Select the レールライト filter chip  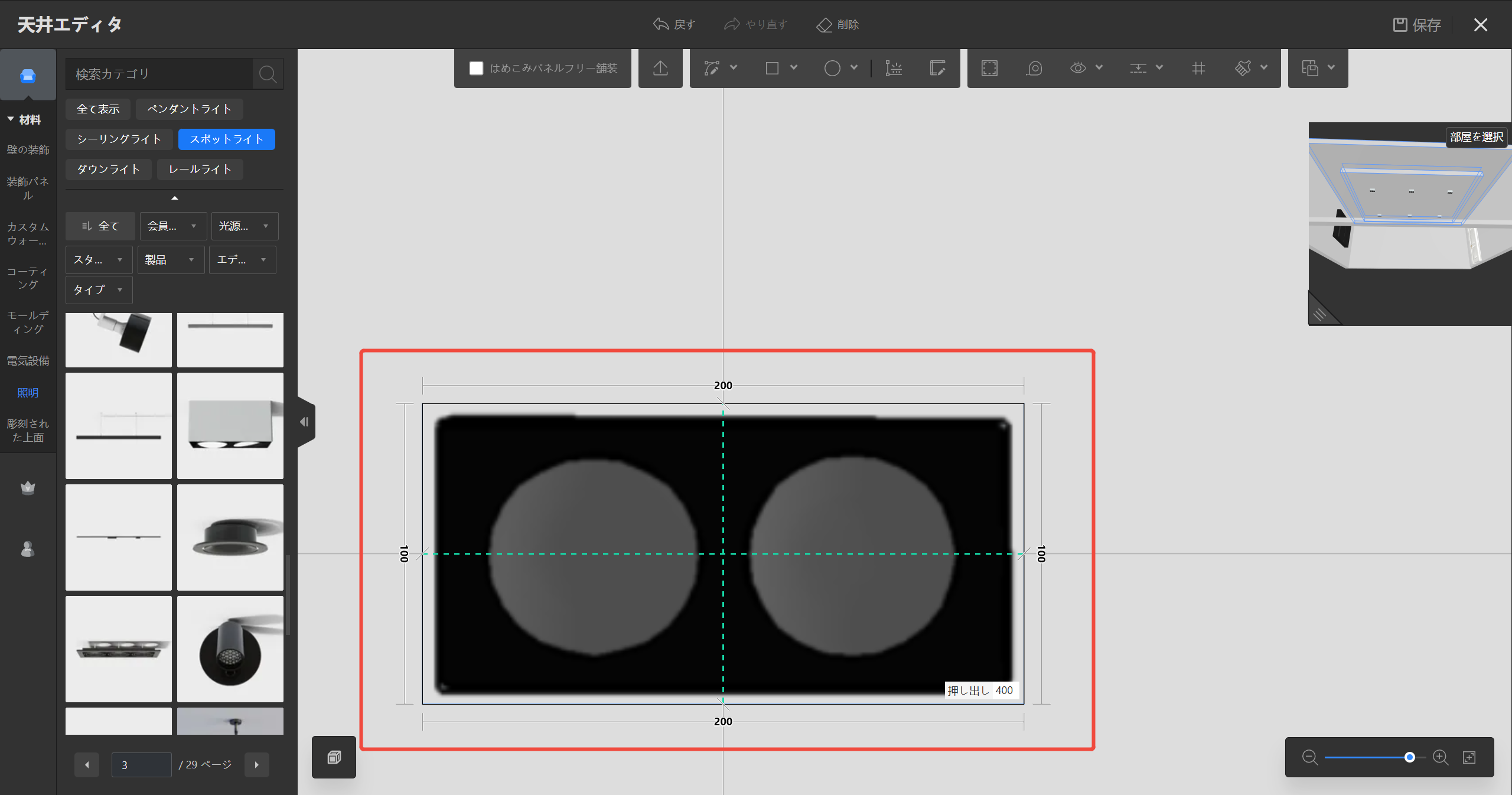point(200,170)
